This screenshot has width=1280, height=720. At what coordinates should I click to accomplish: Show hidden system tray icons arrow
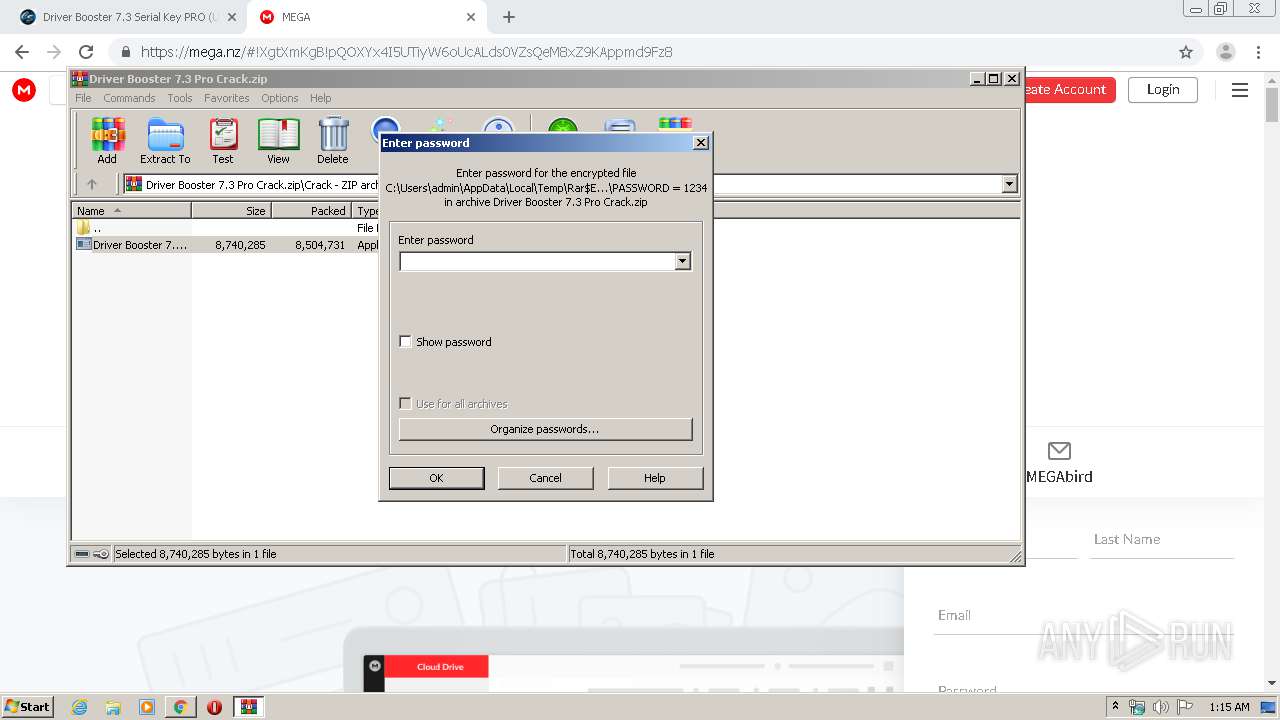(1115, 707)
